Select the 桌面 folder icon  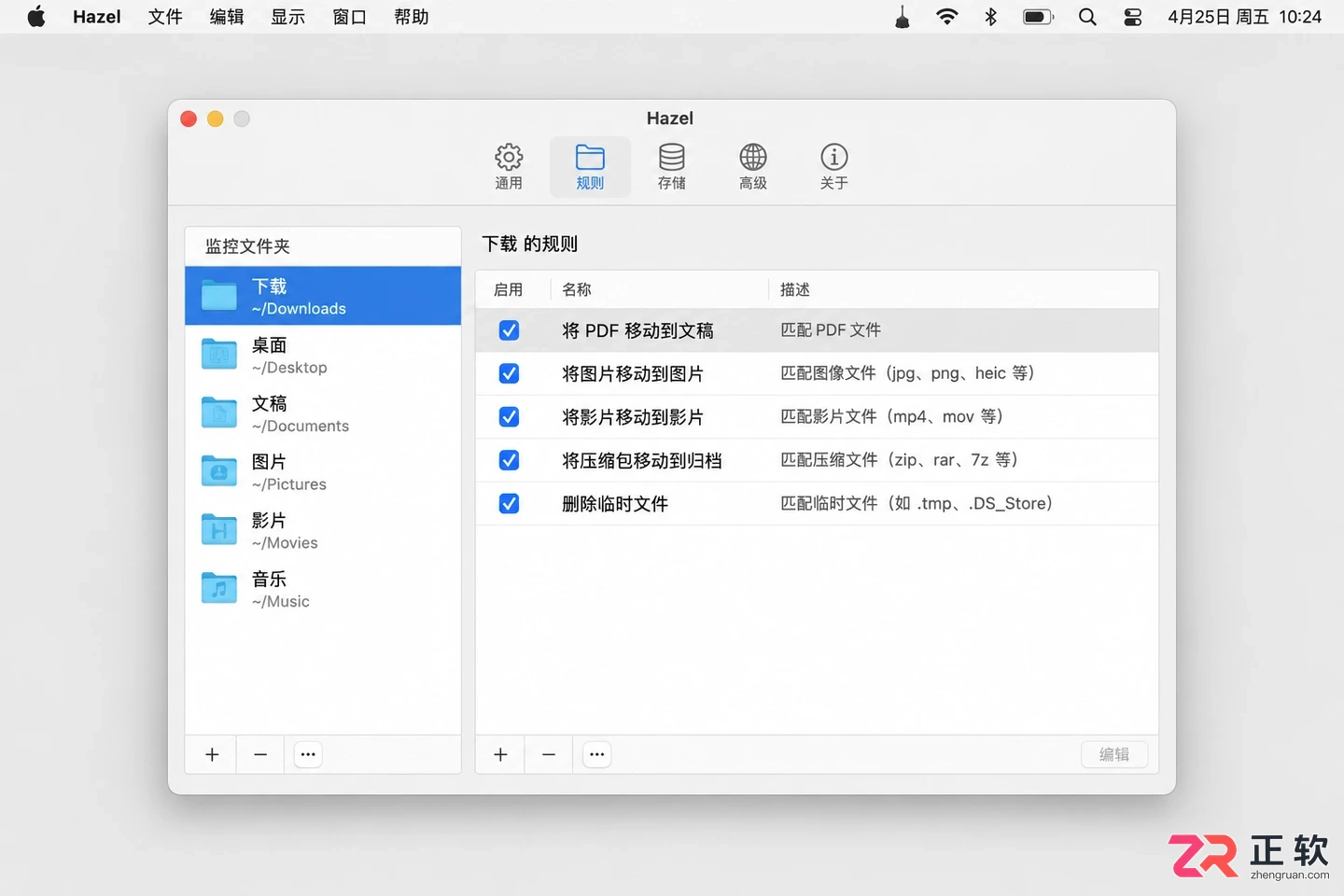219,354
